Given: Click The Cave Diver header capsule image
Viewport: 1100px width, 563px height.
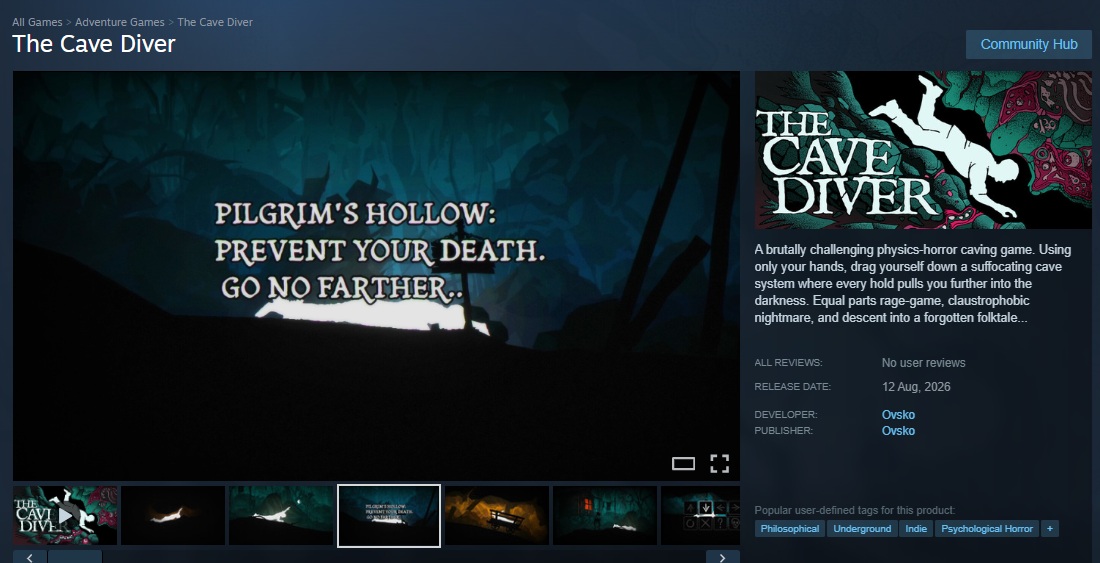Looking at the screenshot, I should click(923, 150).
